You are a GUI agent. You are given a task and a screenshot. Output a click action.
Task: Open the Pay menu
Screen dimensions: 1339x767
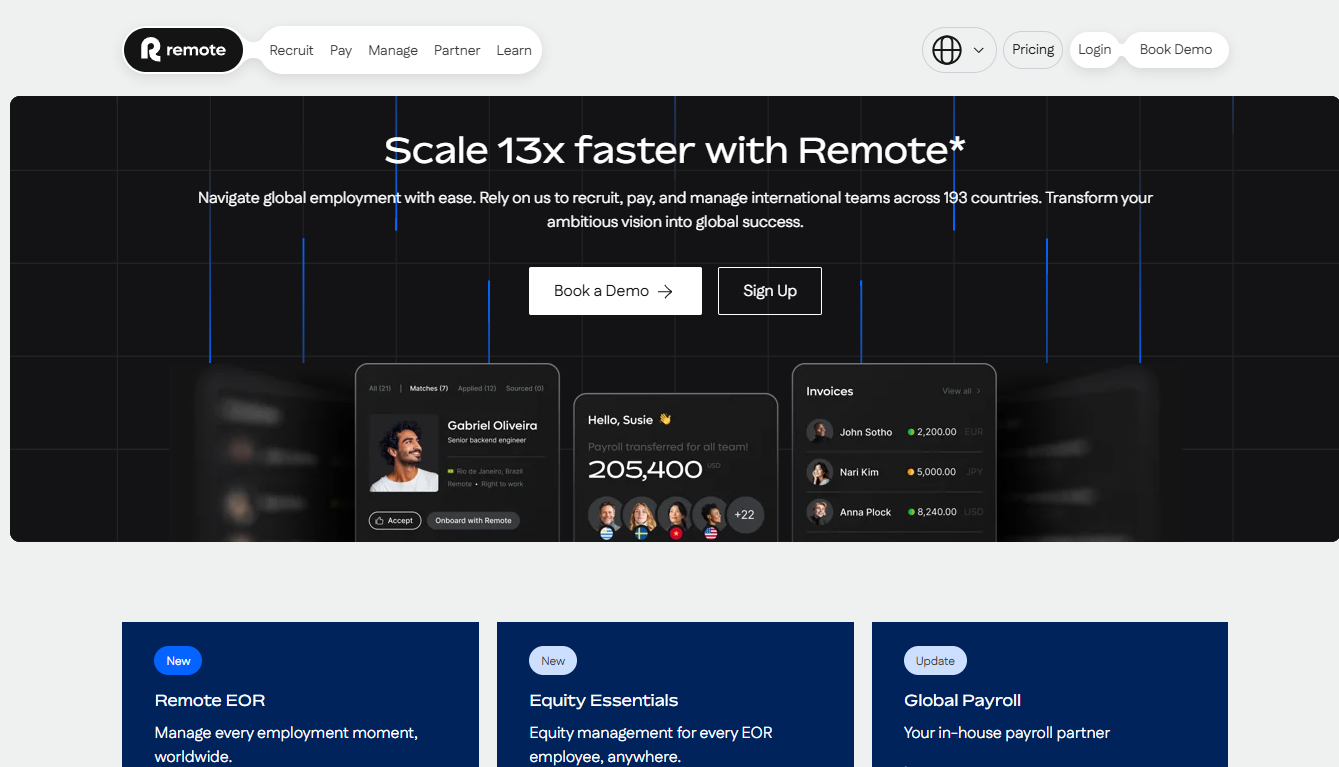point(341,50)
